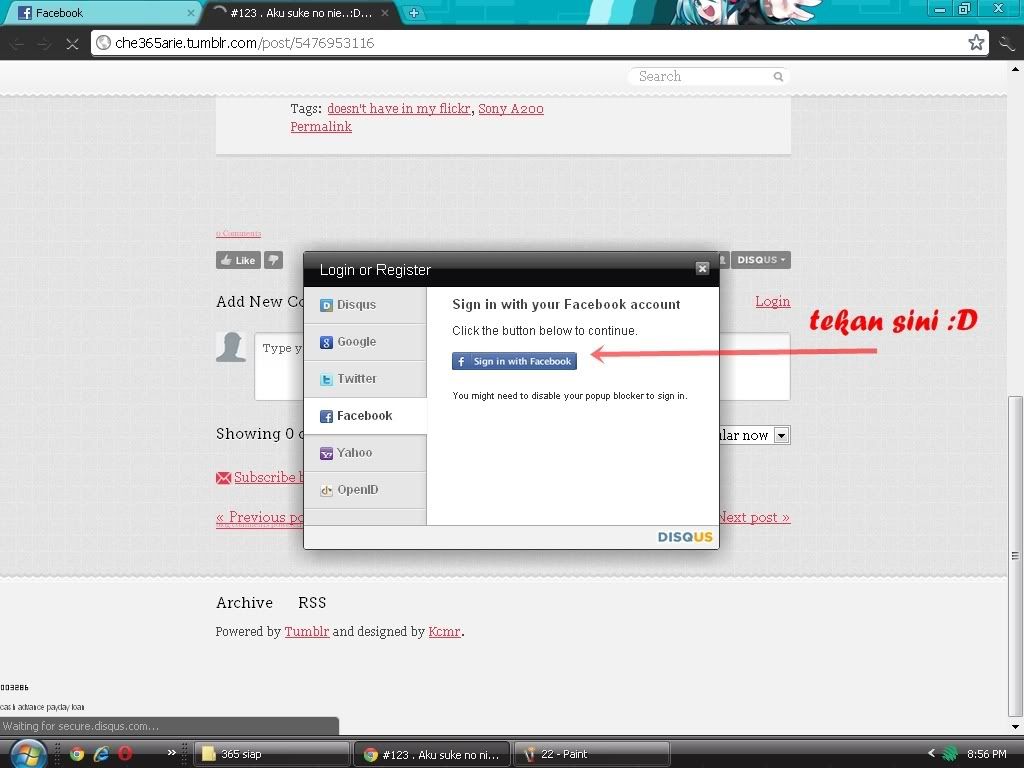
Task: Click the magnifier icon in Search box
Action: [778, 76]
